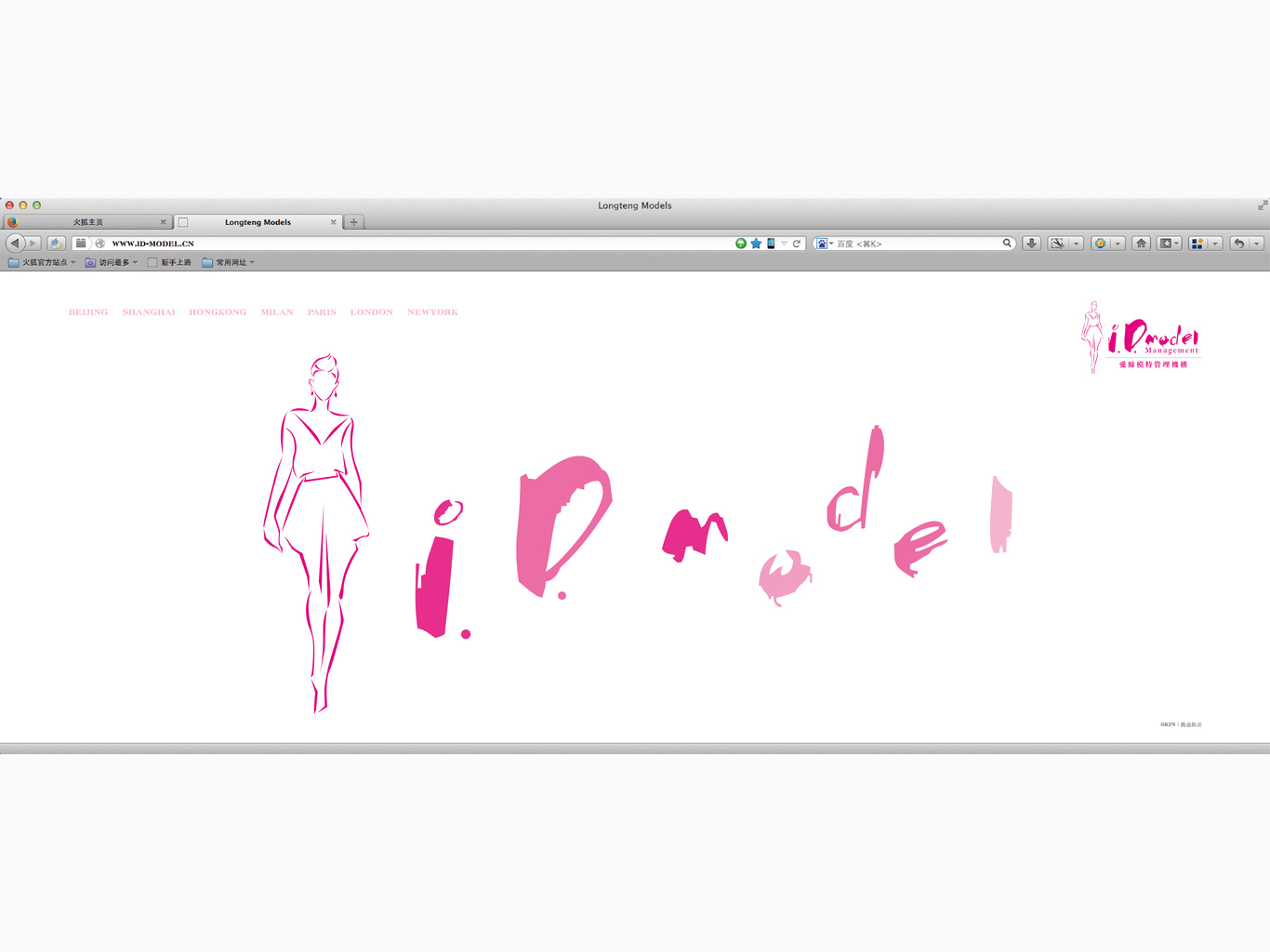Image resolution: width=1270 pixels, height=952 pixels.
Task: Open the HONGKONG city link
Action: (x=218, y=312)
